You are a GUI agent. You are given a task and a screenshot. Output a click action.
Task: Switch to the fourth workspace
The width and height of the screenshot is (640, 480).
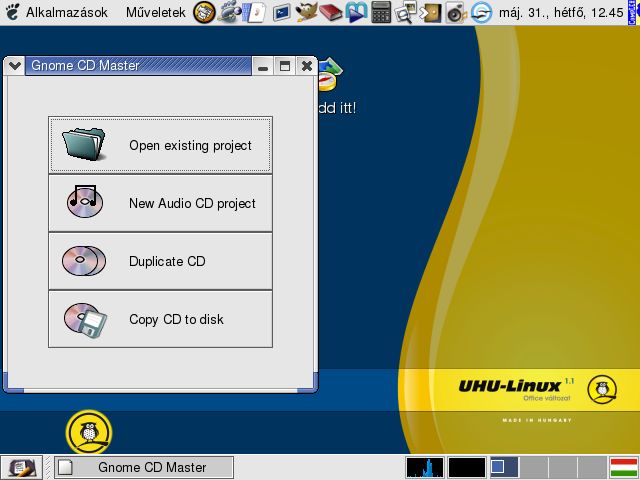[592, 467]
